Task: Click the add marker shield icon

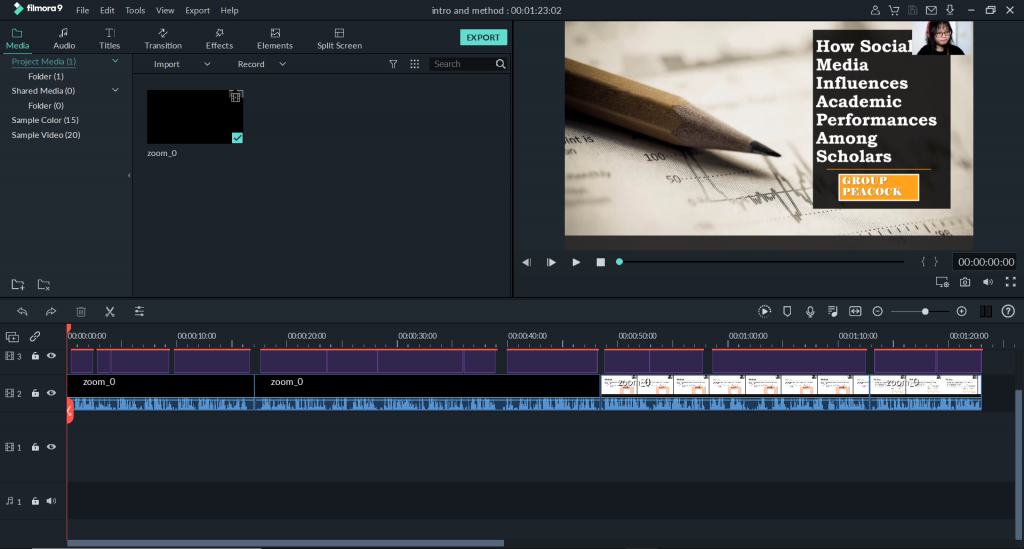Action: [x=787, y=312]
